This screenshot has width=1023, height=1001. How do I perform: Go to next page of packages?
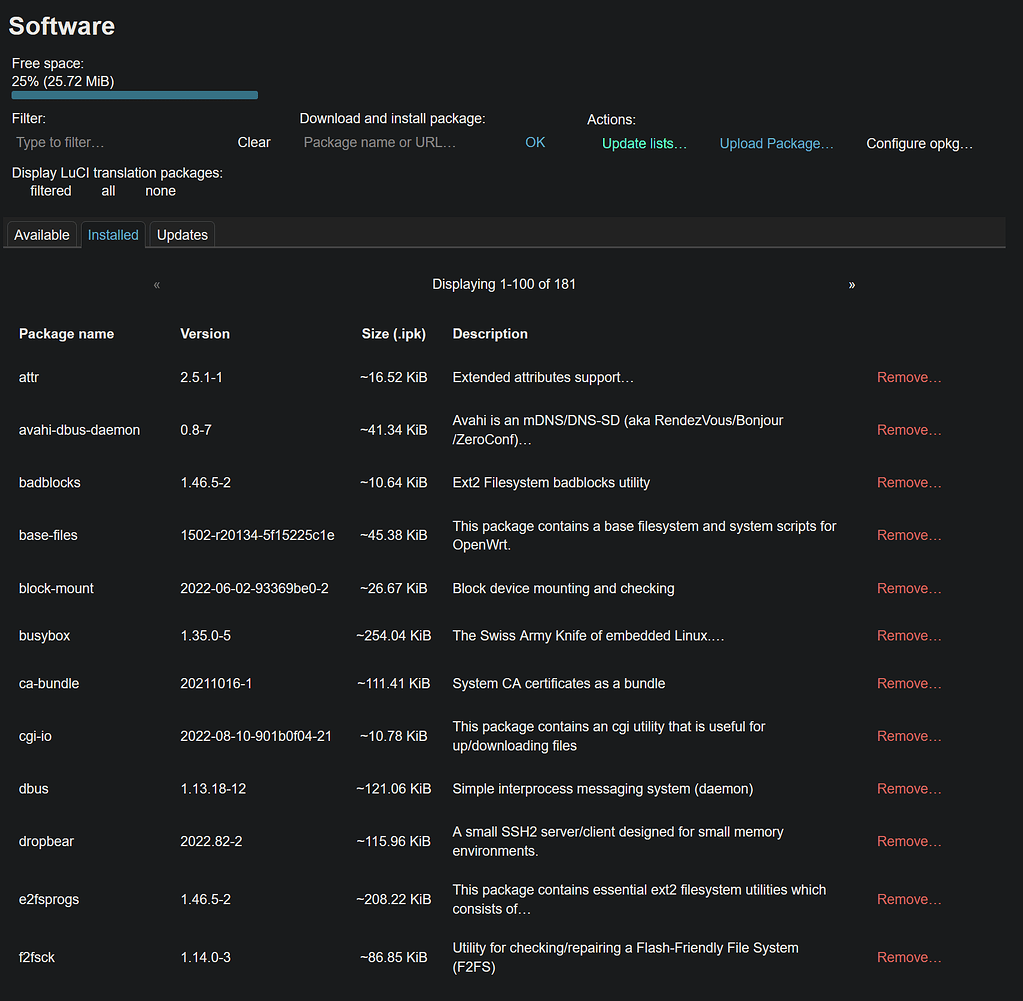852,285
